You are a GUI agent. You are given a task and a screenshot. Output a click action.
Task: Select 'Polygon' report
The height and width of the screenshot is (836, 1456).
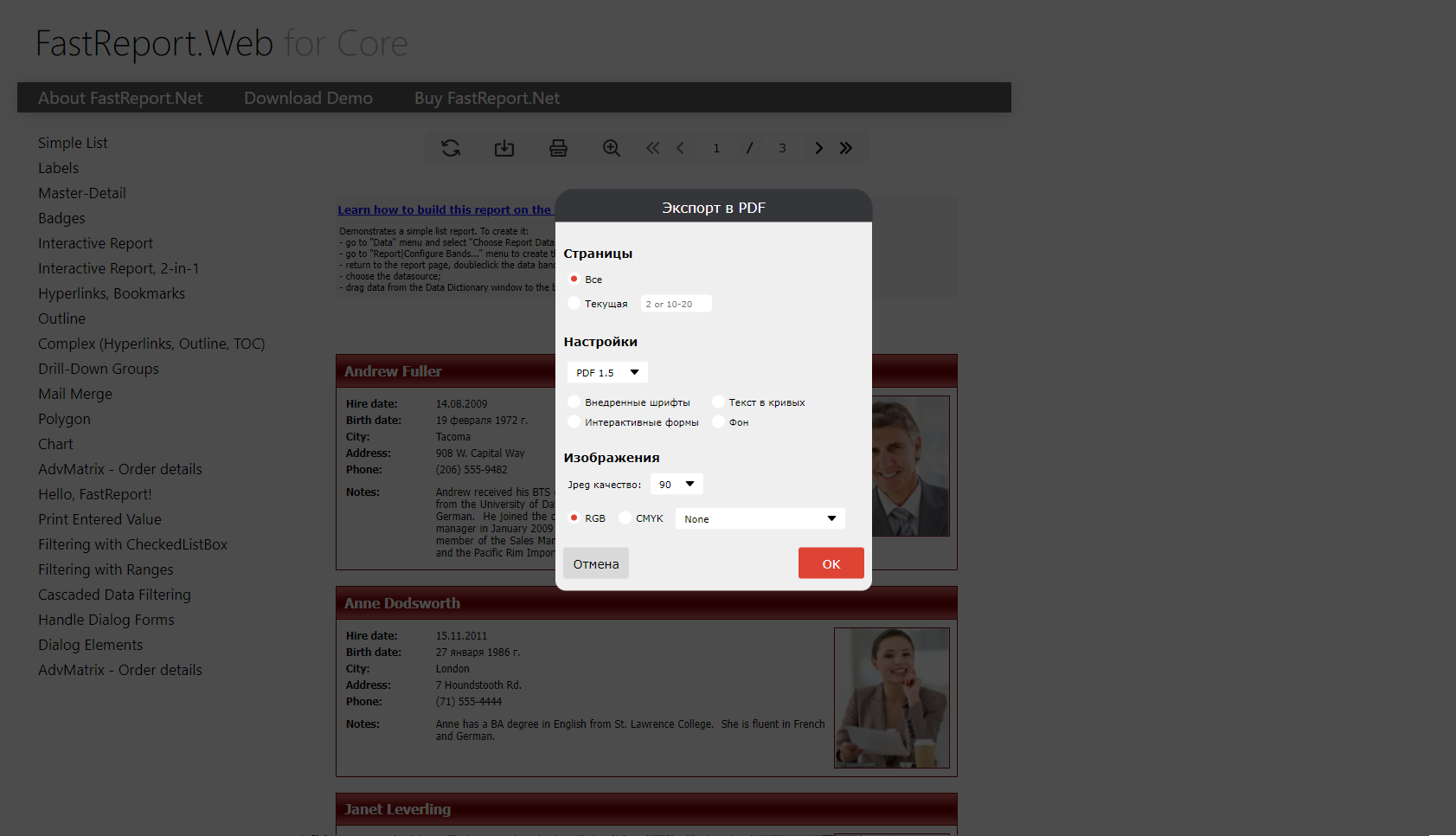point(64,419)
